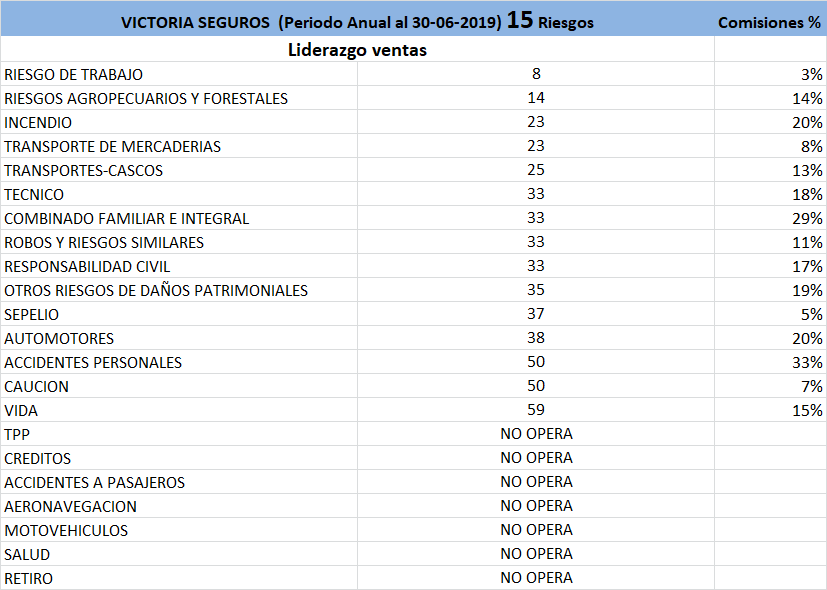Select ranking value 25 for TRANSPORTES-CASCOS
827x590 pixels.
536,170
